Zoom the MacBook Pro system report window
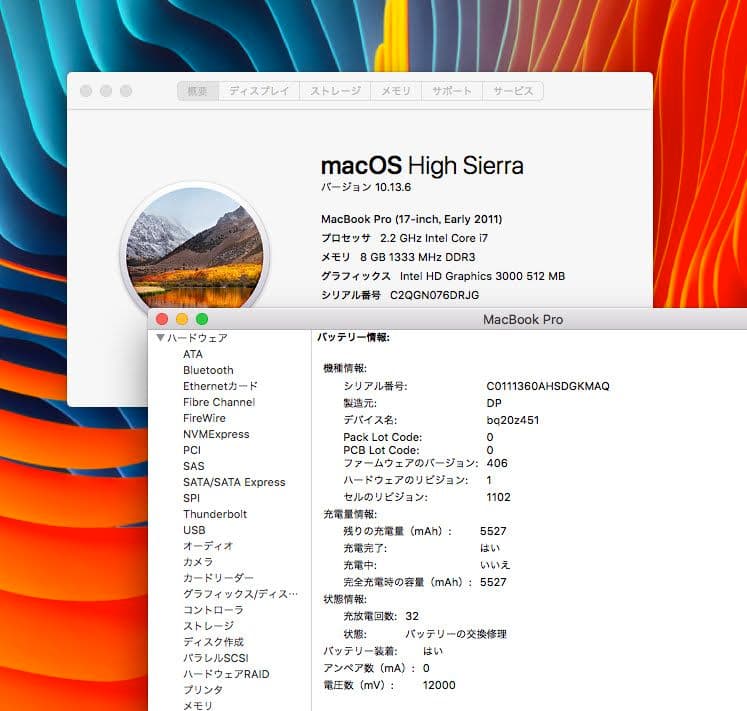 pyautogui.click(x=202, y=319)
